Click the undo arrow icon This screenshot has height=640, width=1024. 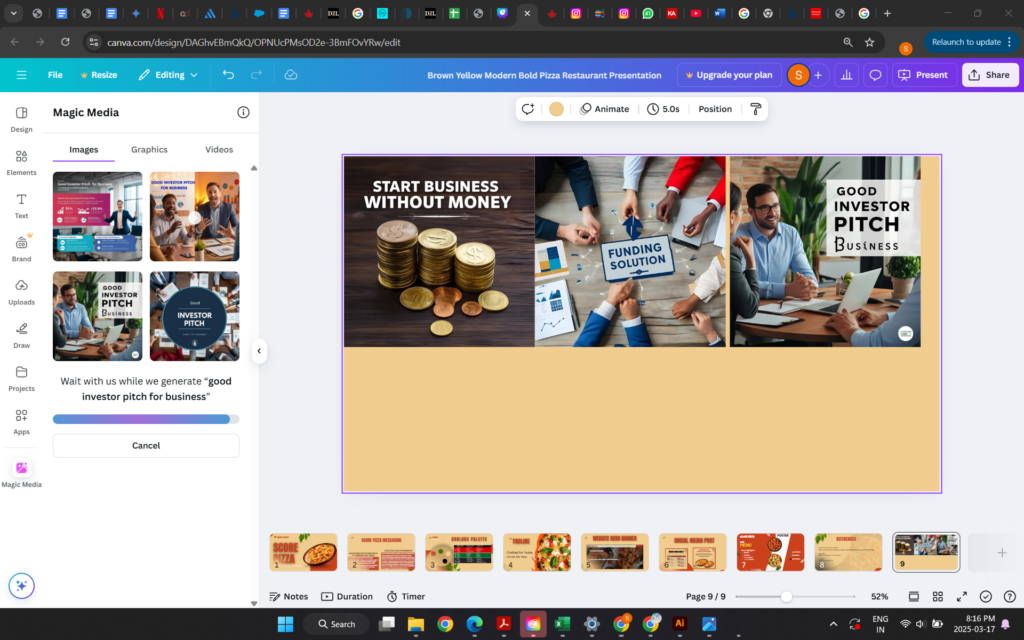(x=229, y=75)
